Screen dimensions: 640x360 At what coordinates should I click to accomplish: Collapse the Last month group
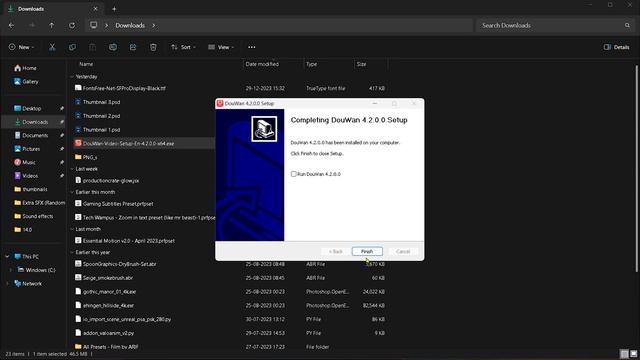(72, 229)
